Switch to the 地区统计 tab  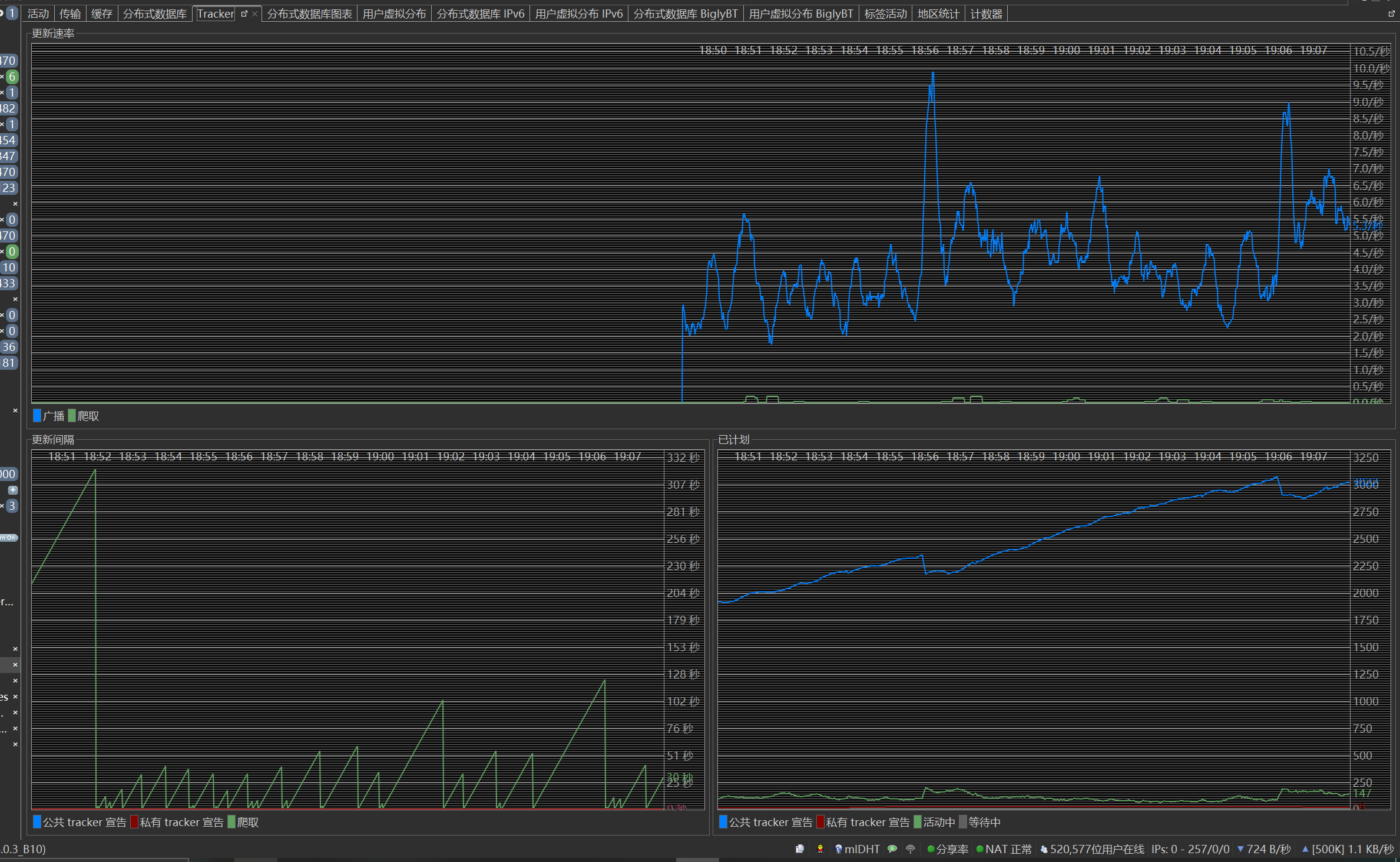(x=938, y=14)
